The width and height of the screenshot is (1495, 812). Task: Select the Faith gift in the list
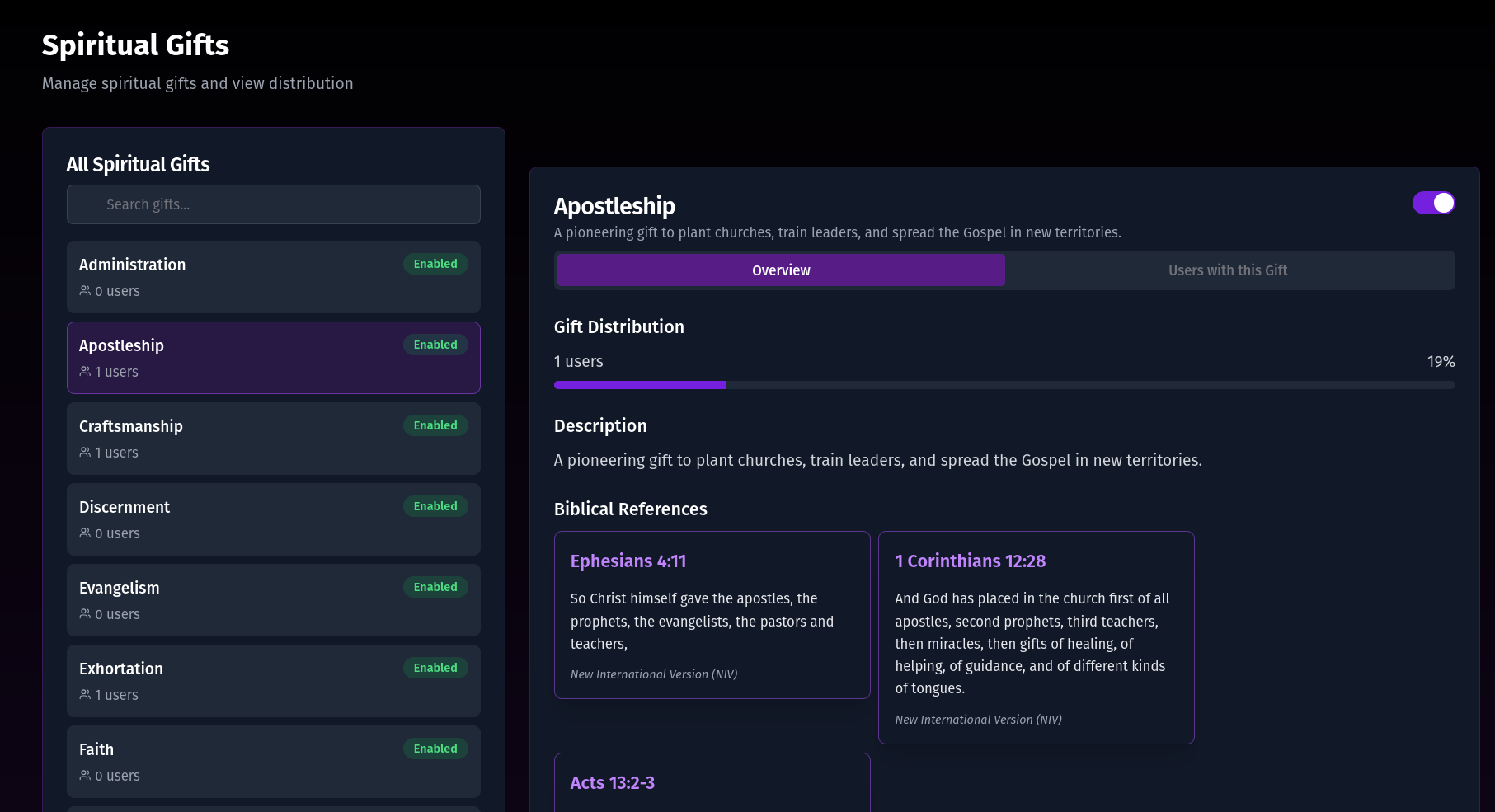pyautogui.click(x=274, y=762)
